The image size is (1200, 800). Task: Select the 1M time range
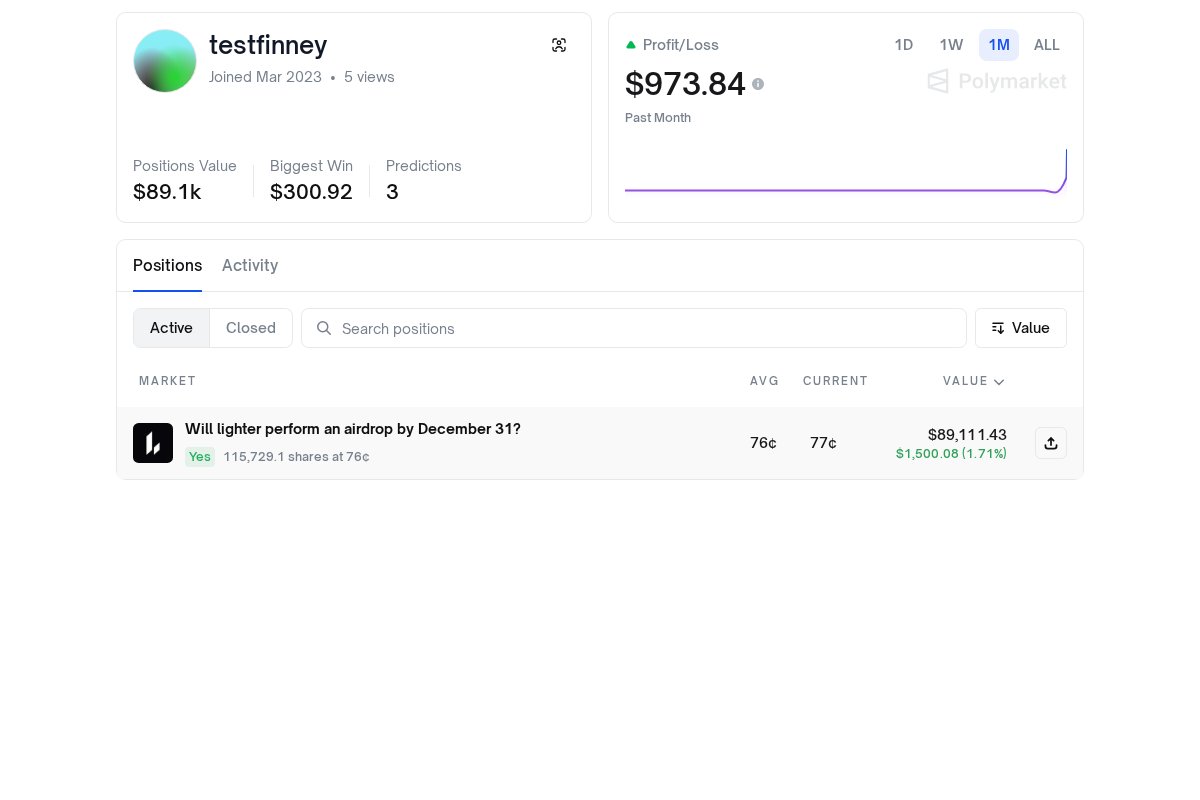coord(999,45)
